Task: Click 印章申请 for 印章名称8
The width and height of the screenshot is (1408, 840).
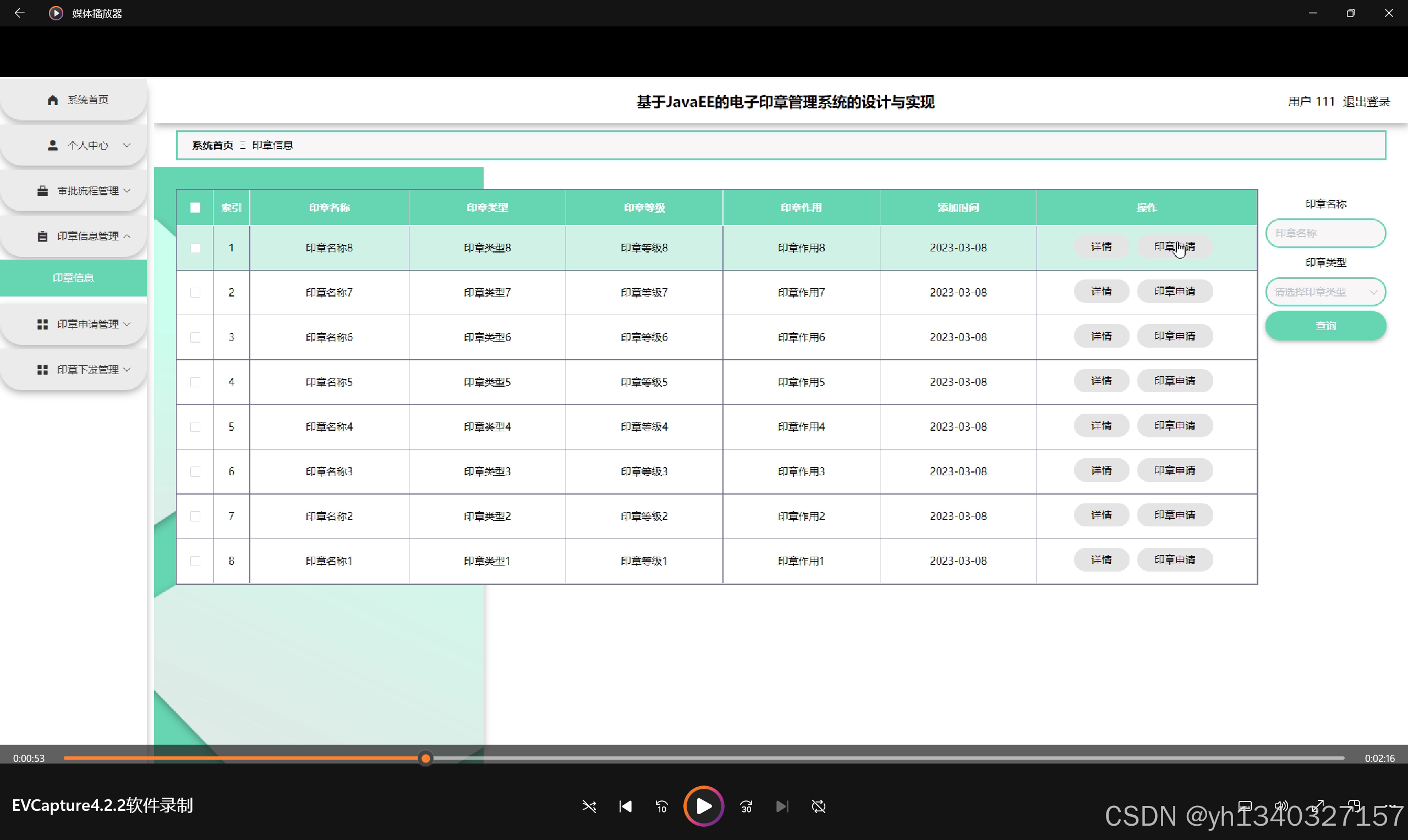Action: pos(1175,247)
